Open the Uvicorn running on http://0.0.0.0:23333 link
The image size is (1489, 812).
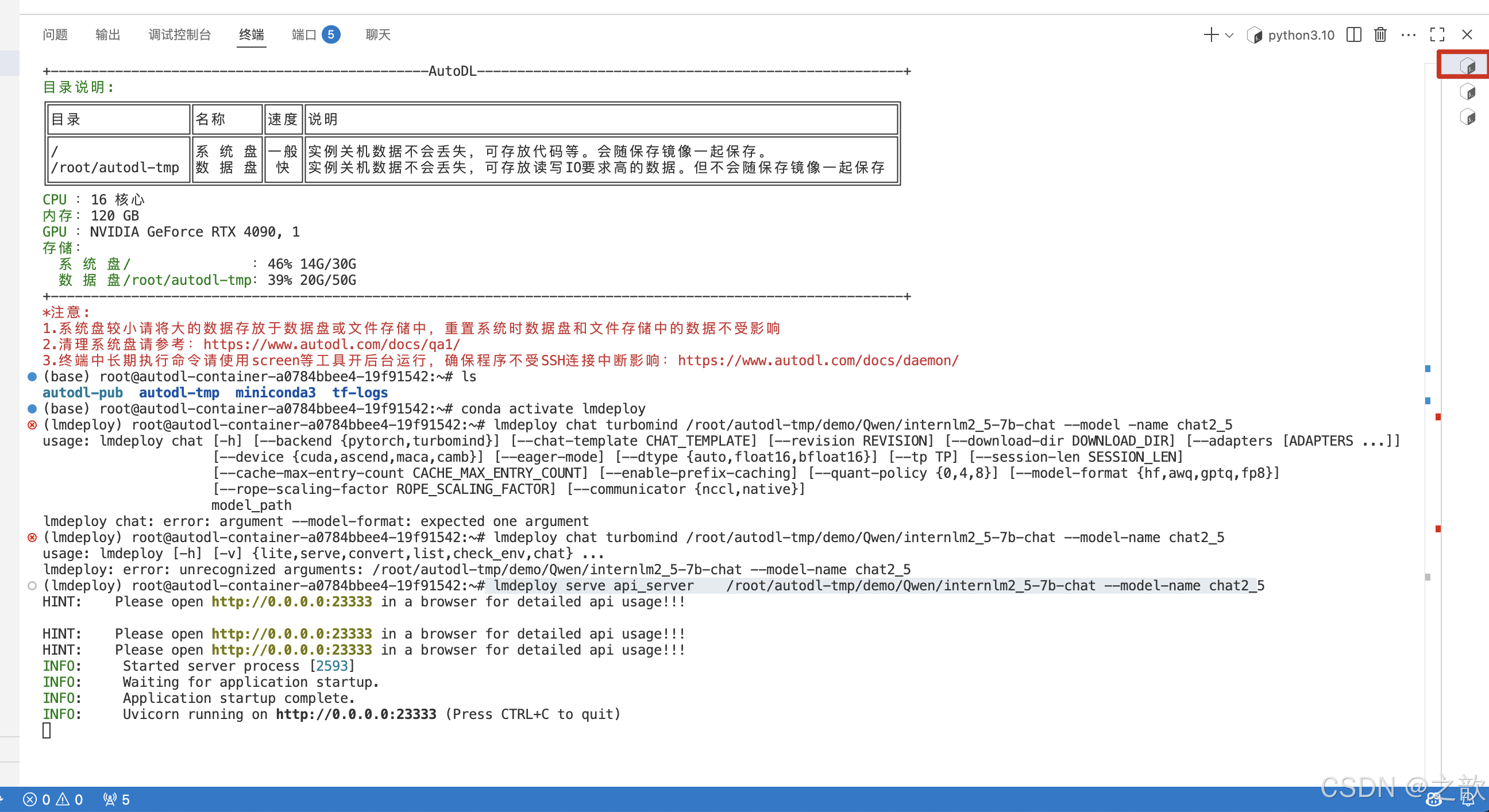[x=356, y=714]
